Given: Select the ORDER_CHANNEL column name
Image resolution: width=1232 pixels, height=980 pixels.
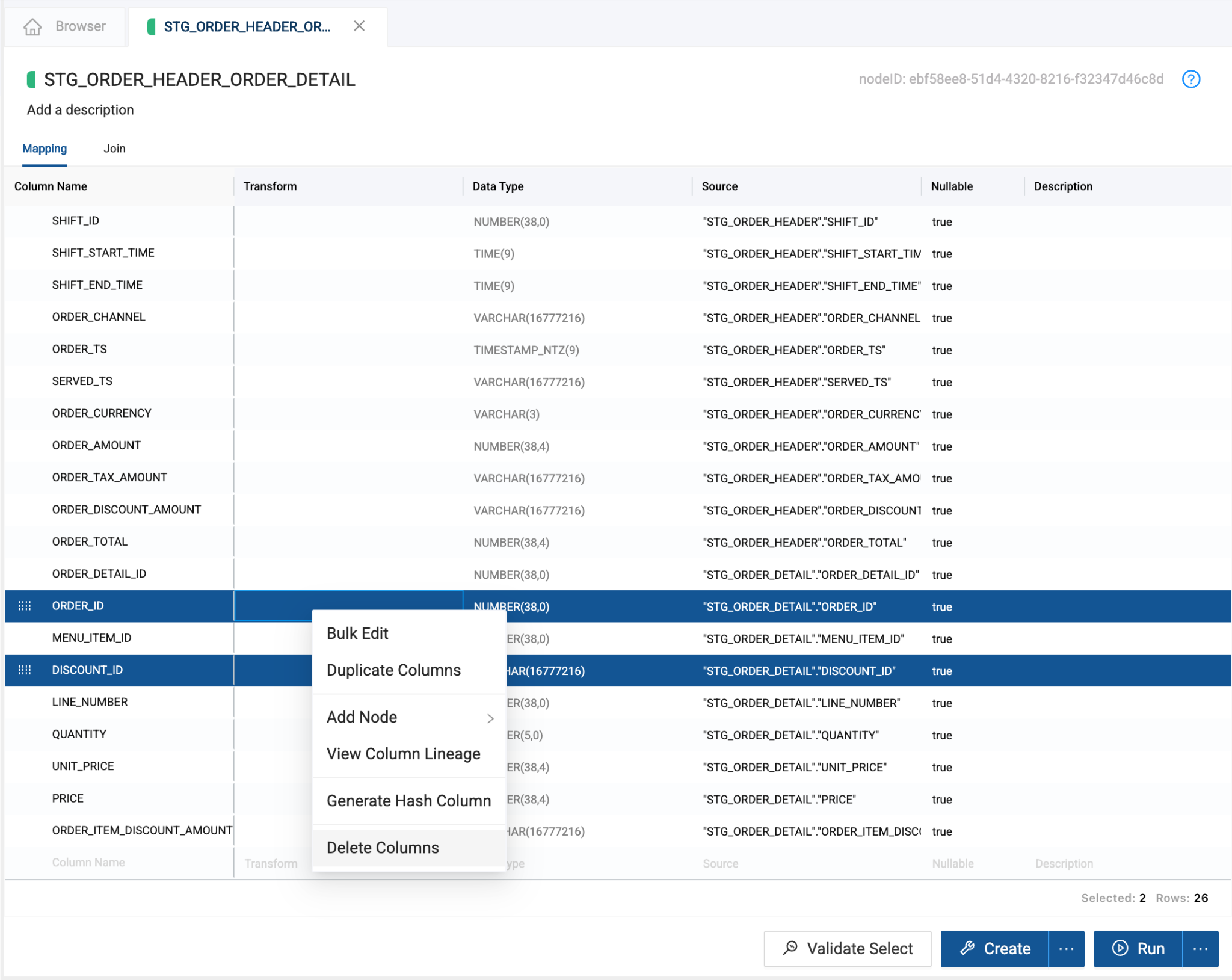Looking at the screenshot, I should tap(99, 317).
